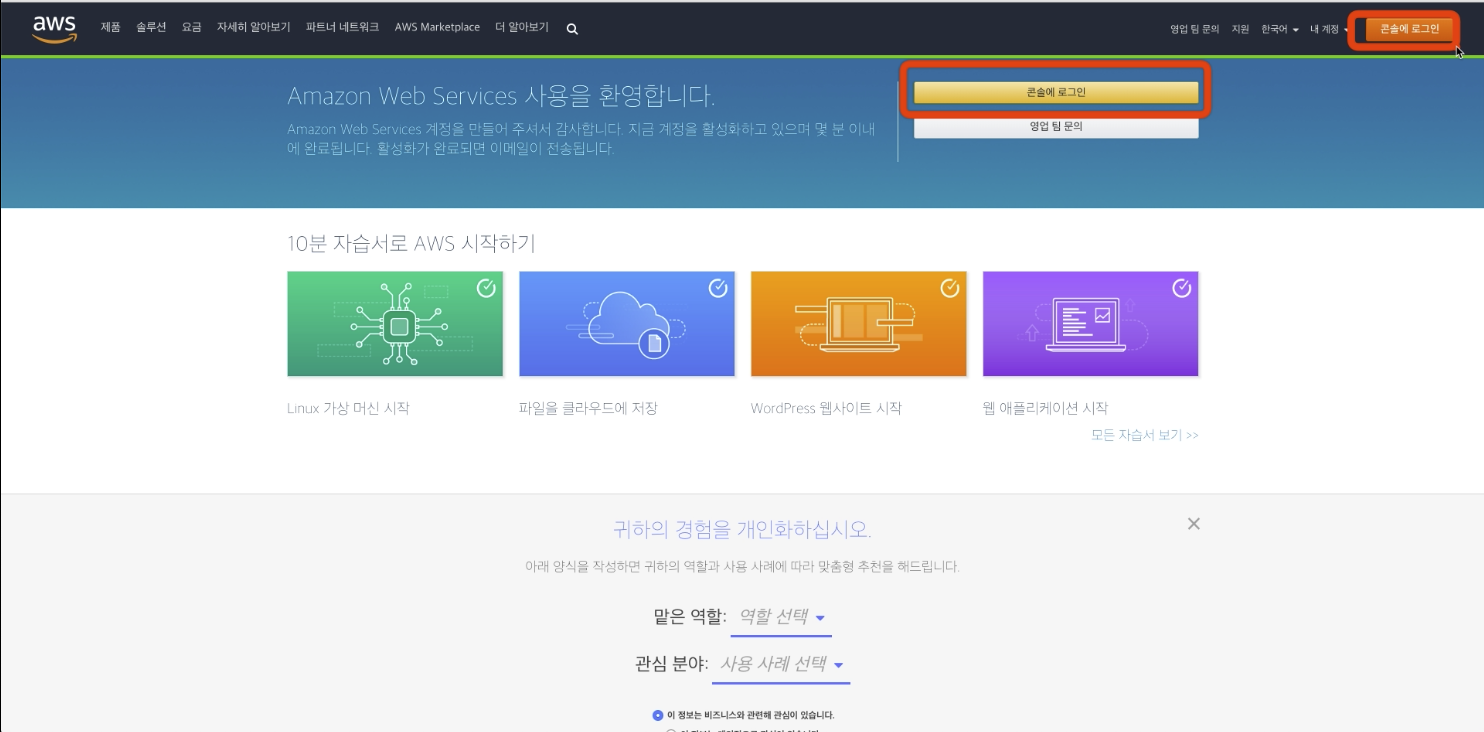1484x732 pixels.
Task: Open the search magnifier icon in the navigation
Action: click(x=572, y=29)
